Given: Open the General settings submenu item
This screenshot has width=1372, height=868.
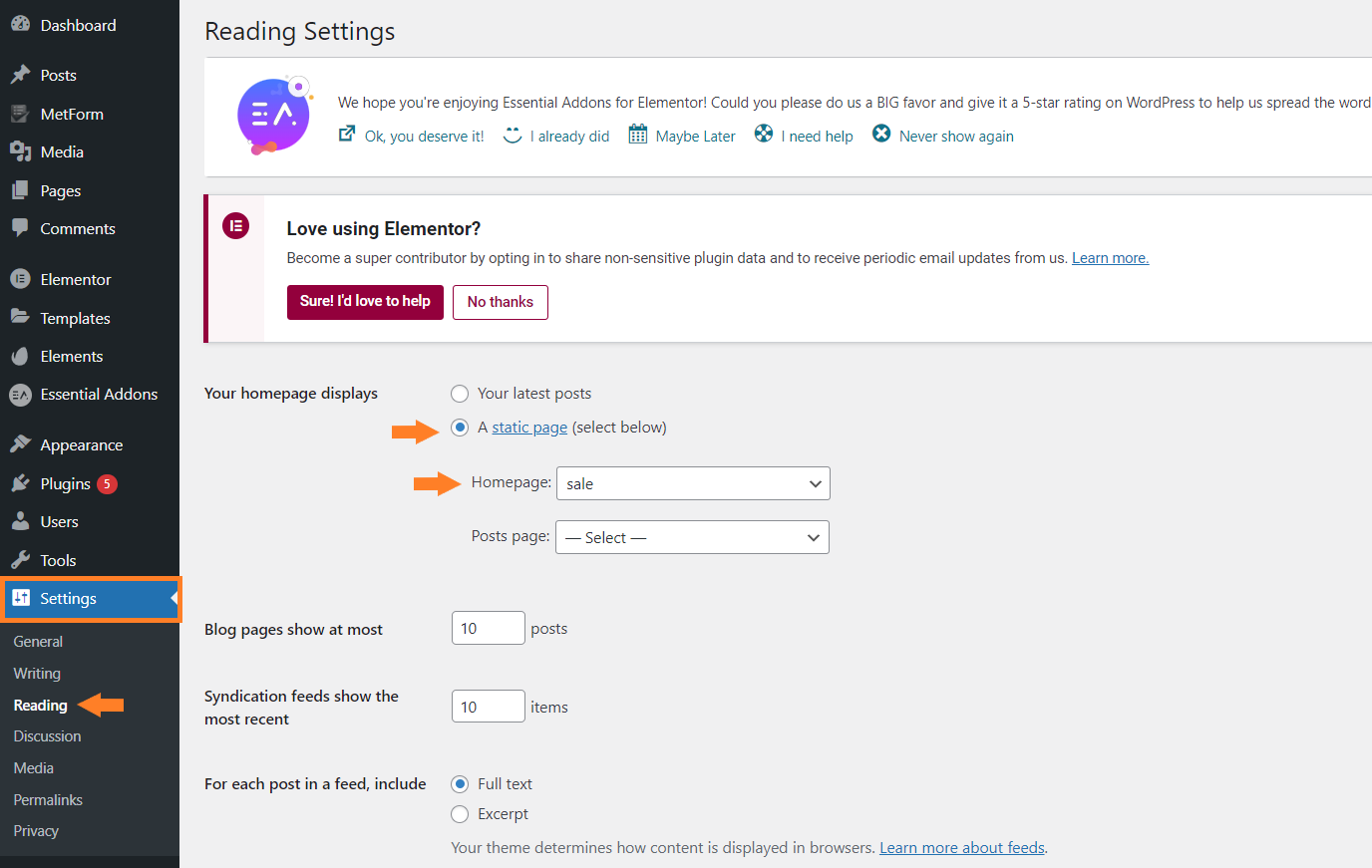Looking at the screenshot, I should [x=38, y=642].
